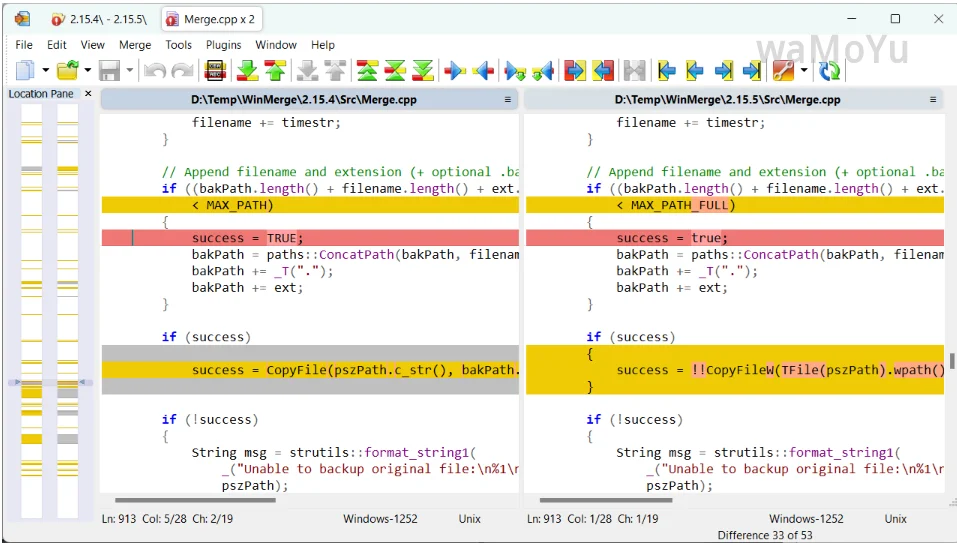This screenshot has width=957, height=543.
Task: Click the Redo toolbar icon
Action: (182, 71)
